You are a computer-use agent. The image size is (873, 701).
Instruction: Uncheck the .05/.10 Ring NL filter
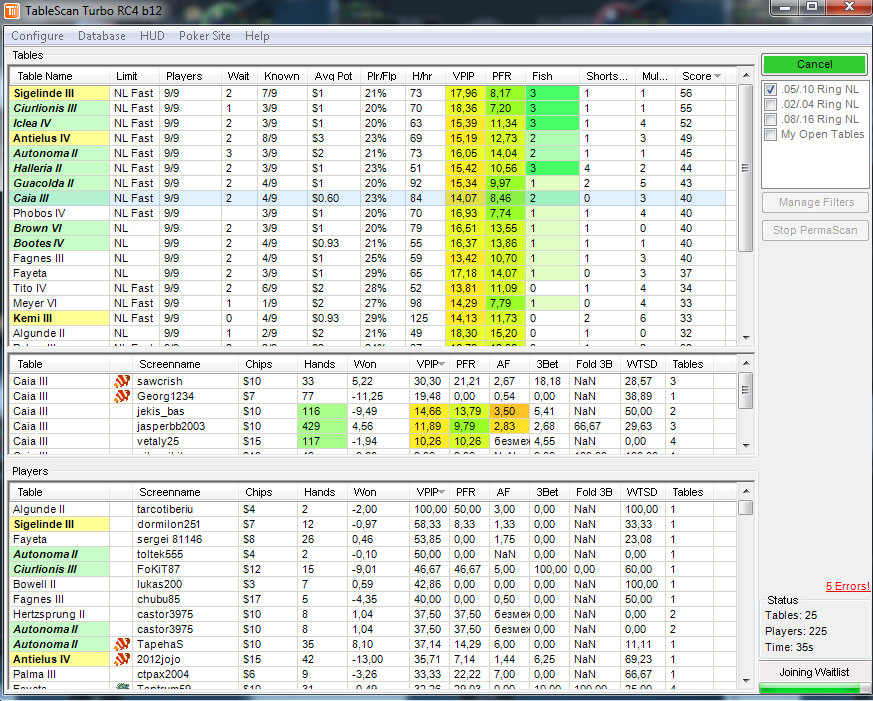tap(770, 89)
